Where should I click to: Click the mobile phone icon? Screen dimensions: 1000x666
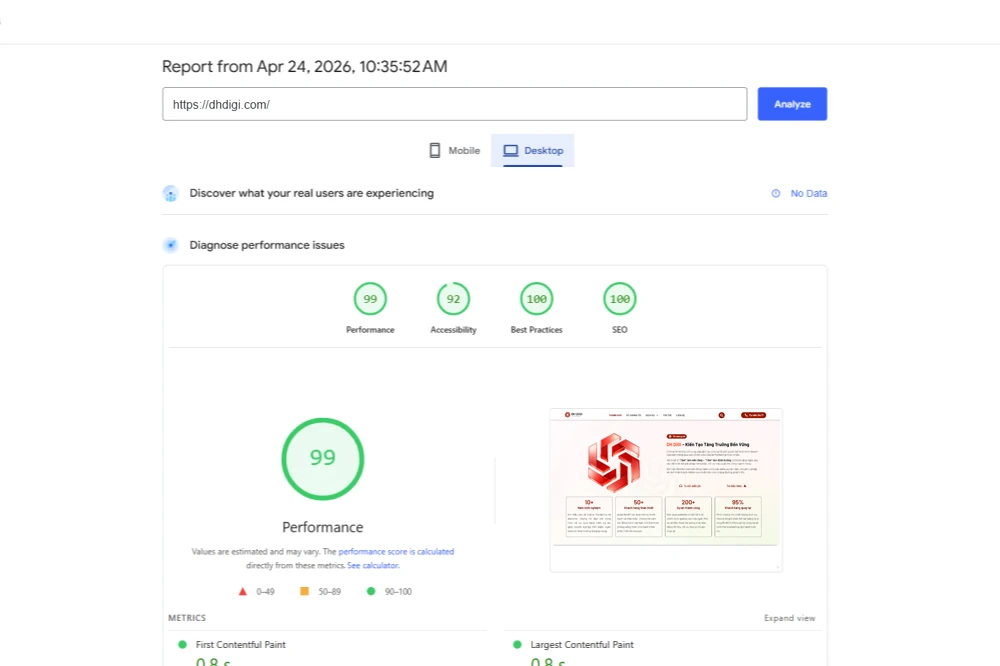434,151
